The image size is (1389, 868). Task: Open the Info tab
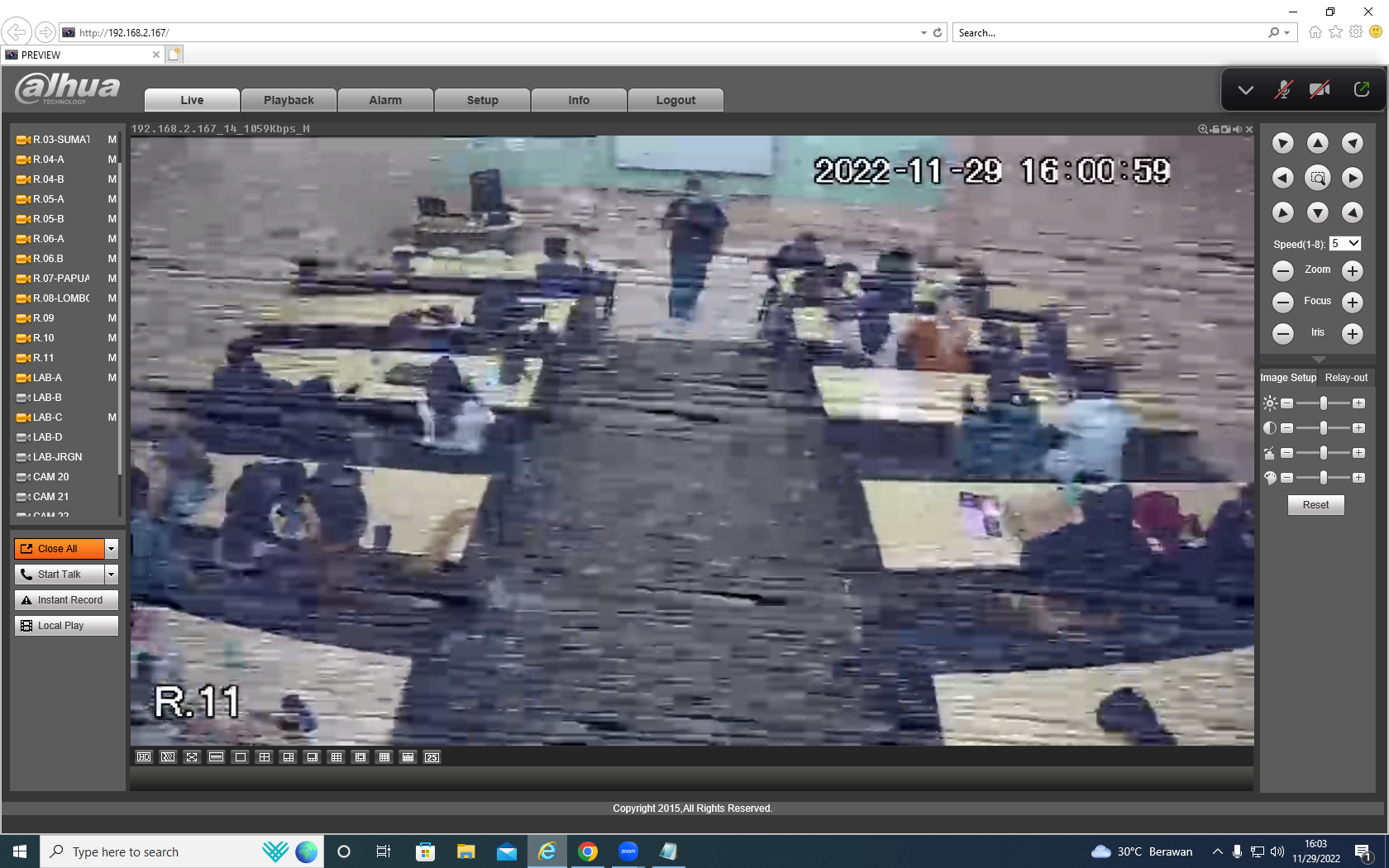point(579,100)
